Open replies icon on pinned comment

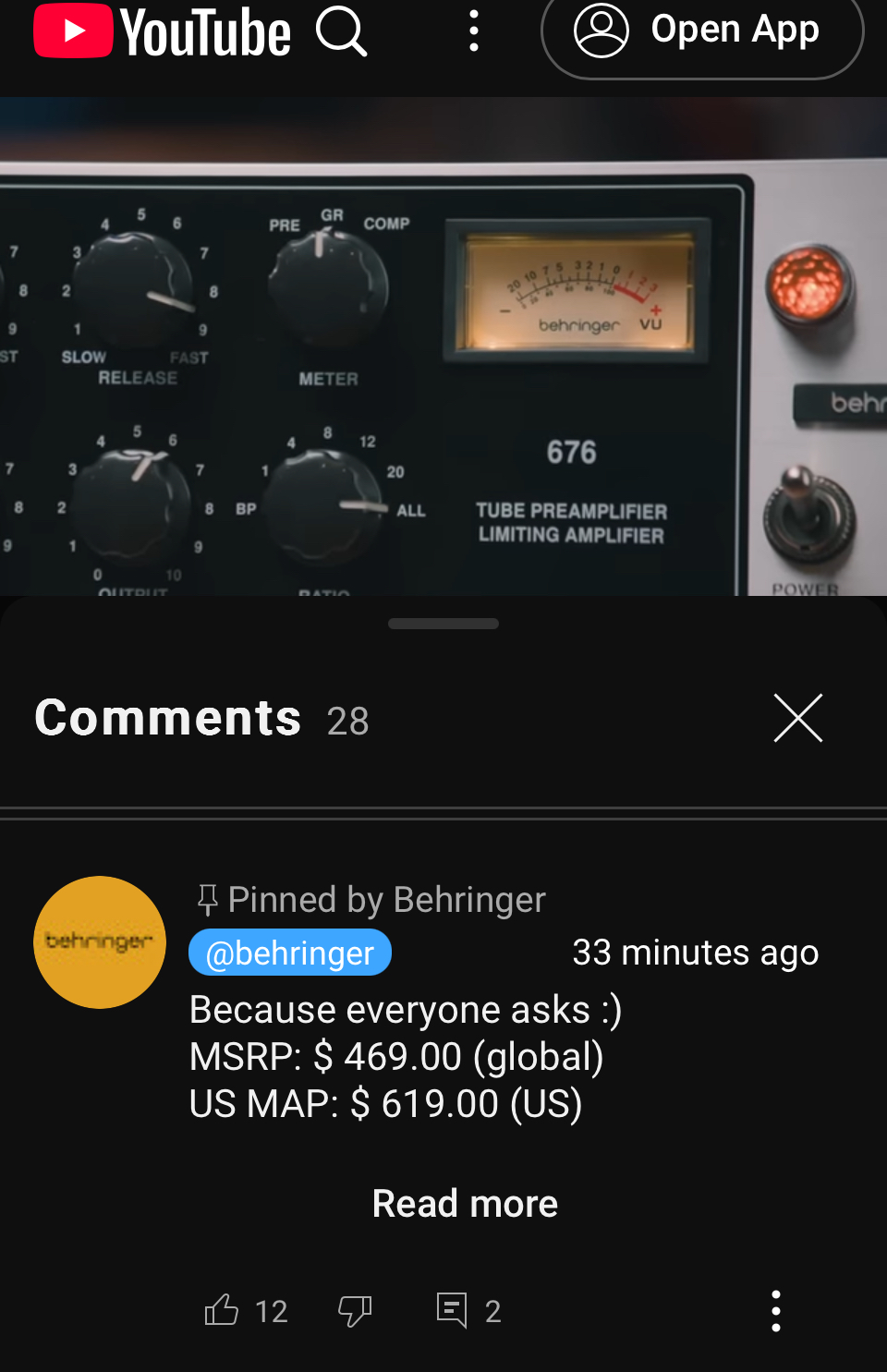(x=452, y=1310)
